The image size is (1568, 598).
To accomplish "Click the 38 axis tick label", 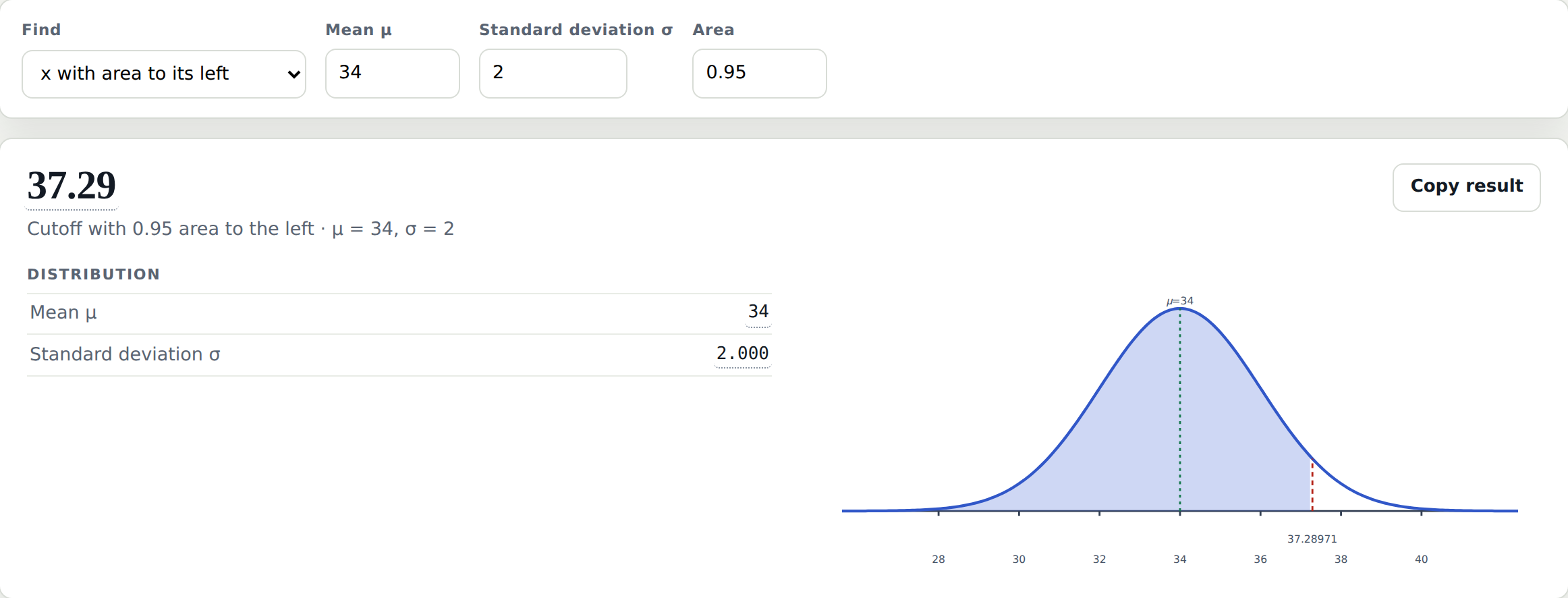I will [x=1341, y=559].
